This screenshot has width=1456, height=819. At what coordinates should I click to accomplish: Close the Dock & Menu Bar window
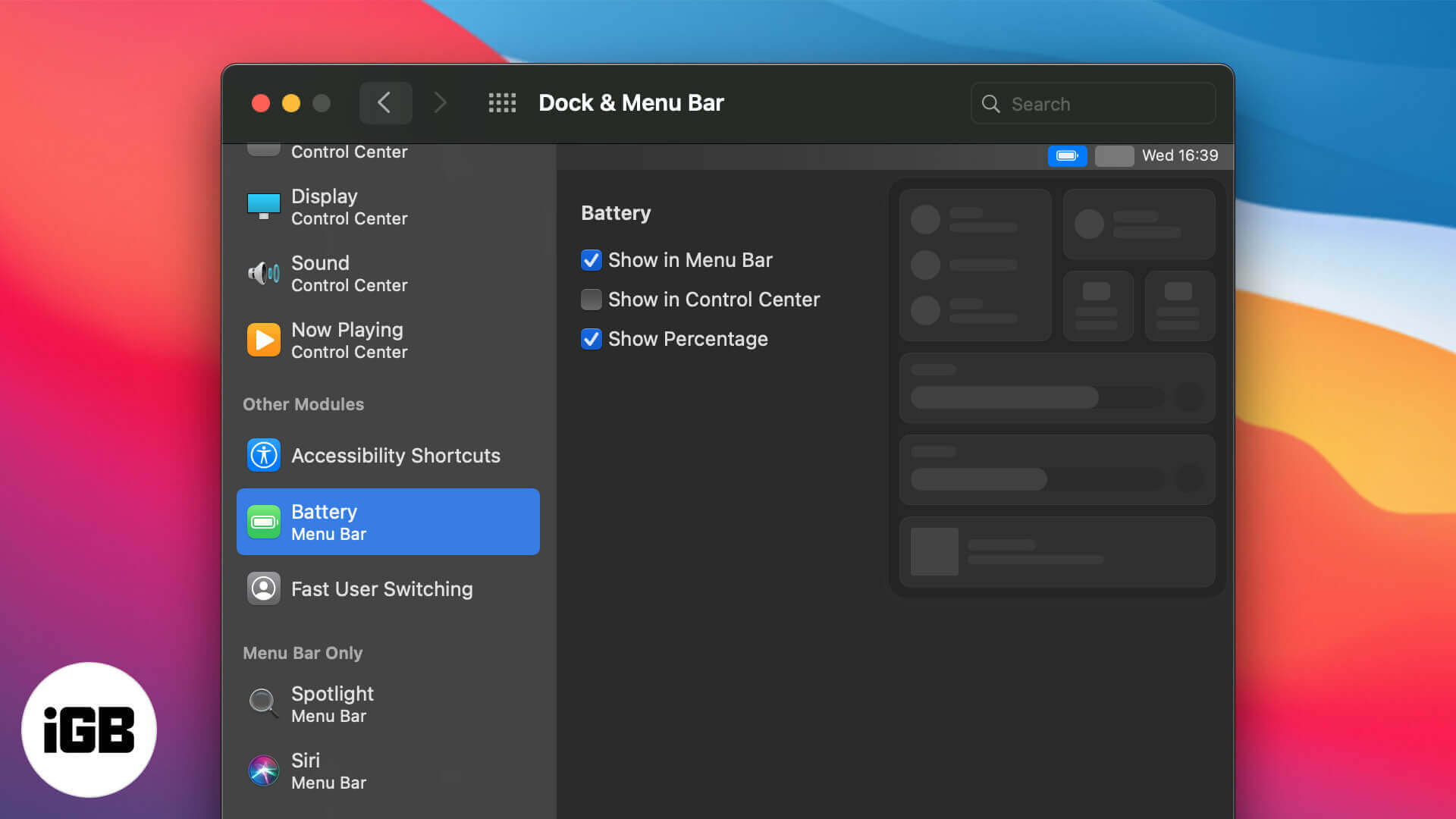(261, 103)
